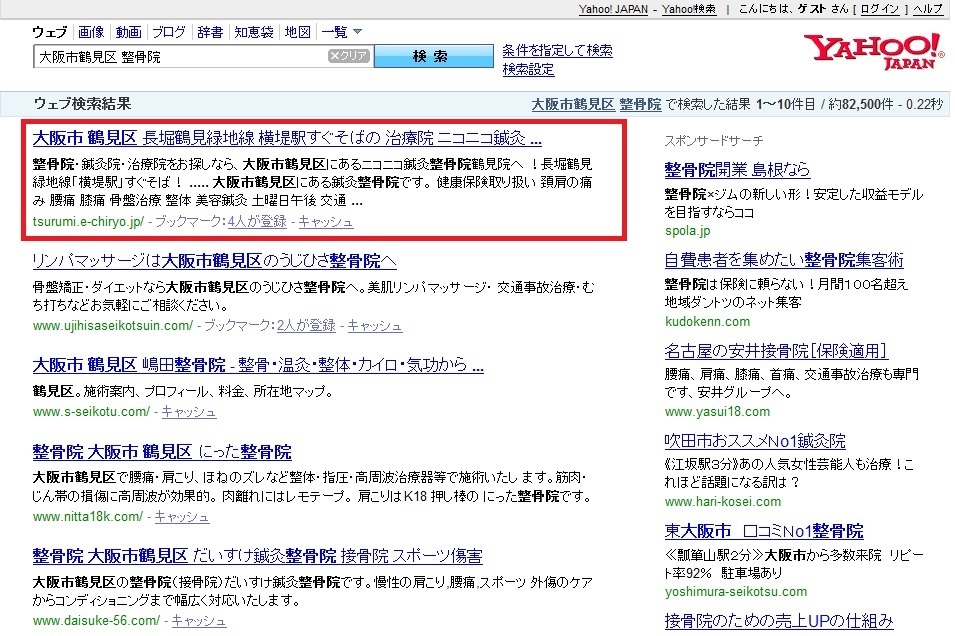Open sponsored ad 名古屋の安井接骨院

pyautogui.click(x=776, y=351)
